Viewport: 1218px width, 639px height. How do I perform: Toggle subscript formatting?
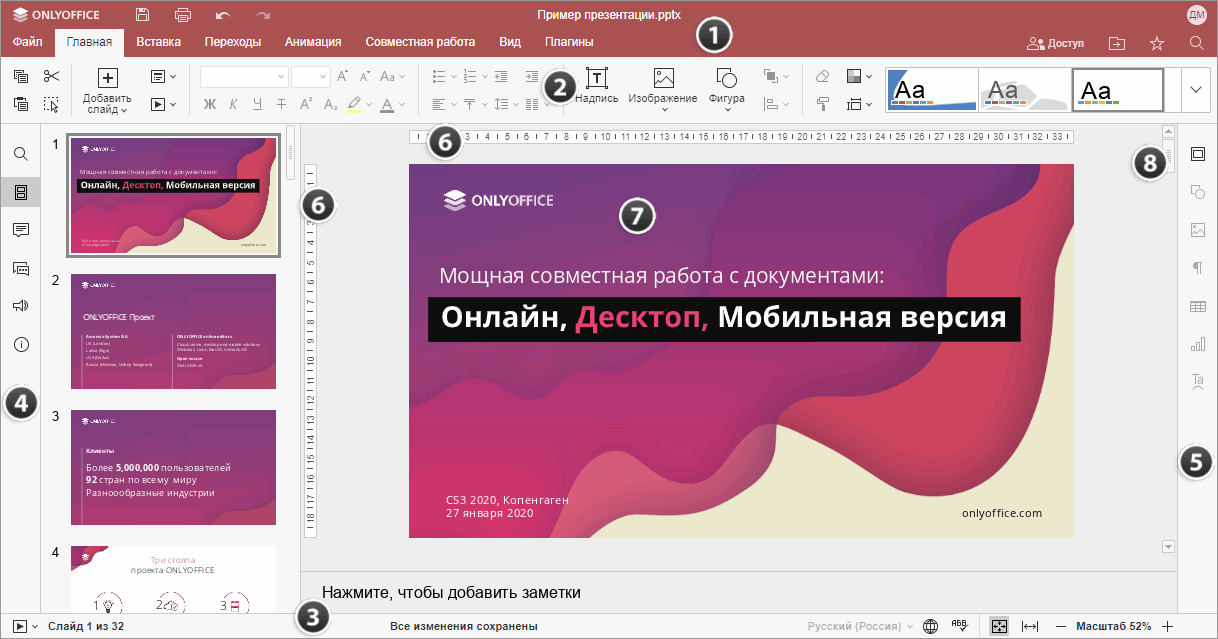click(x=329, y=104)
